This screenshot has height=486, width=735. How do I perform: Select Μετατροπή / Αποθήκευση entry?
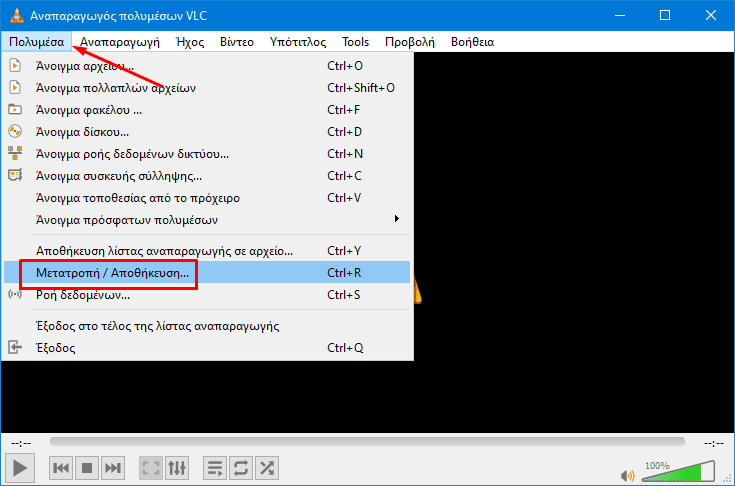click(x=207, y=272)
